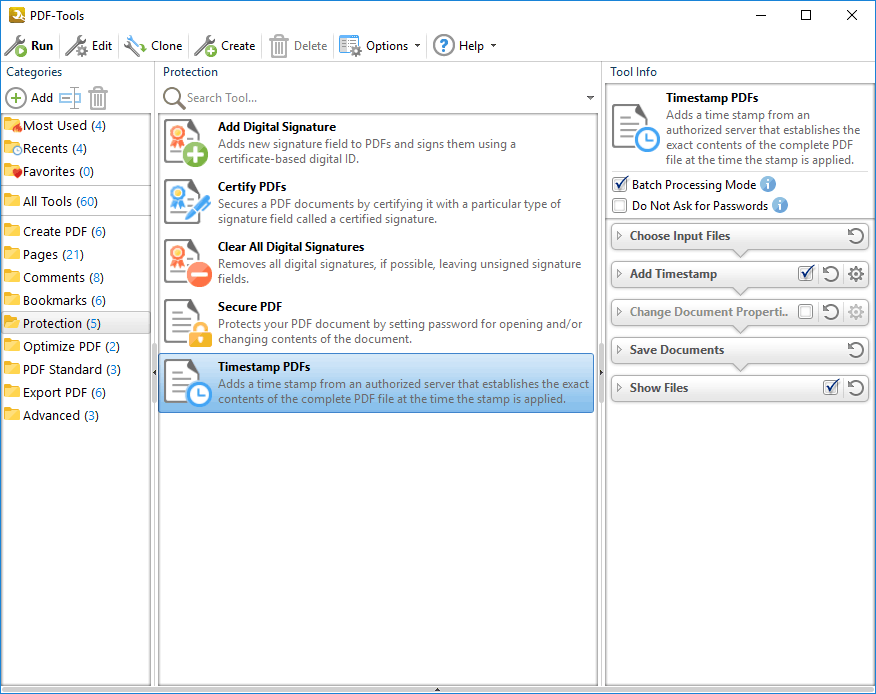Image resolution: width=876 pixels, height=694 pixels.
Task: Click the Clone tool icon
Action: click(135, 46)
